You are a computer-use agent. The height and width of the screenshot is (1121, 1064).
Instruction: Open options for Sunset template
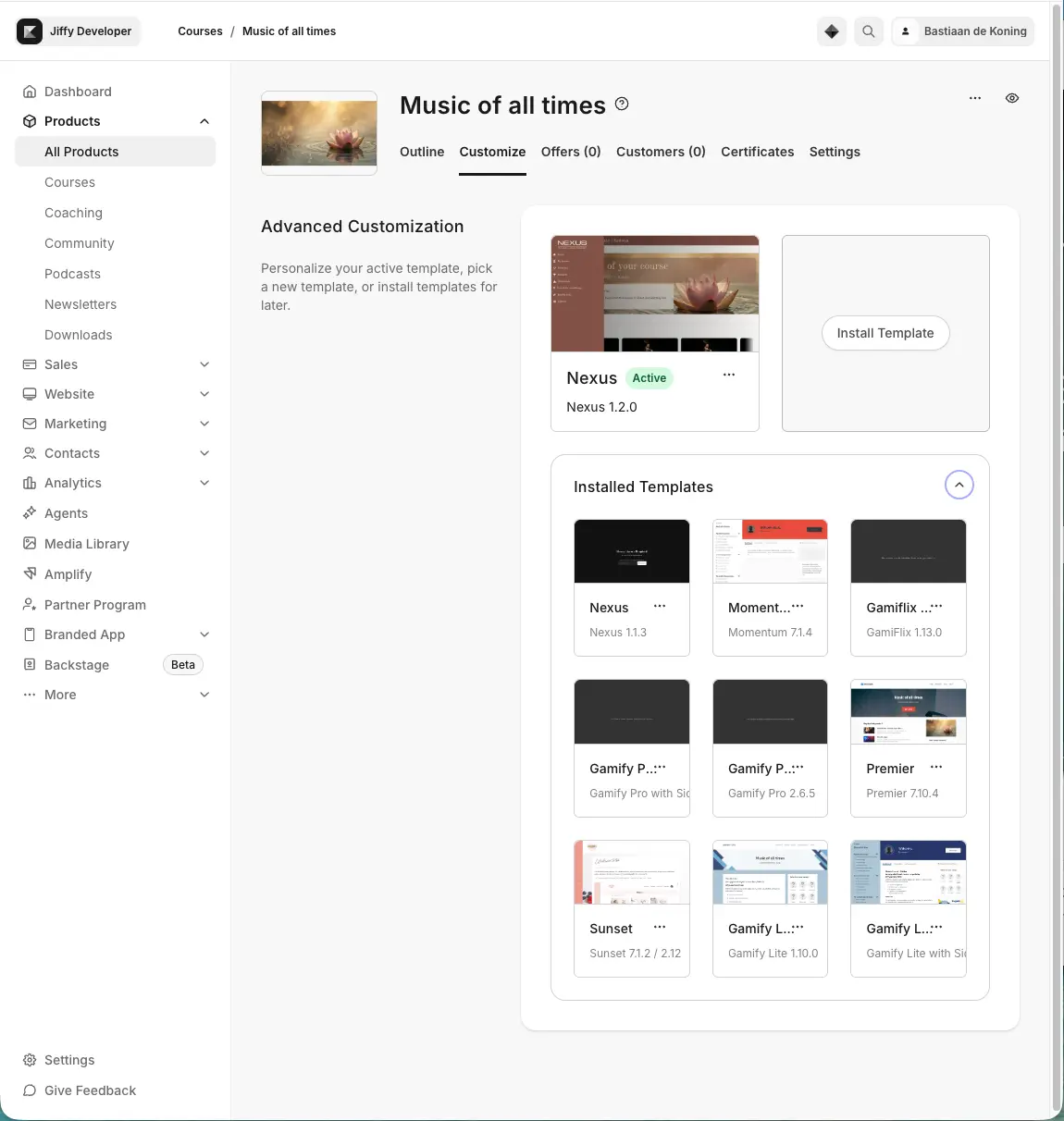660,928
